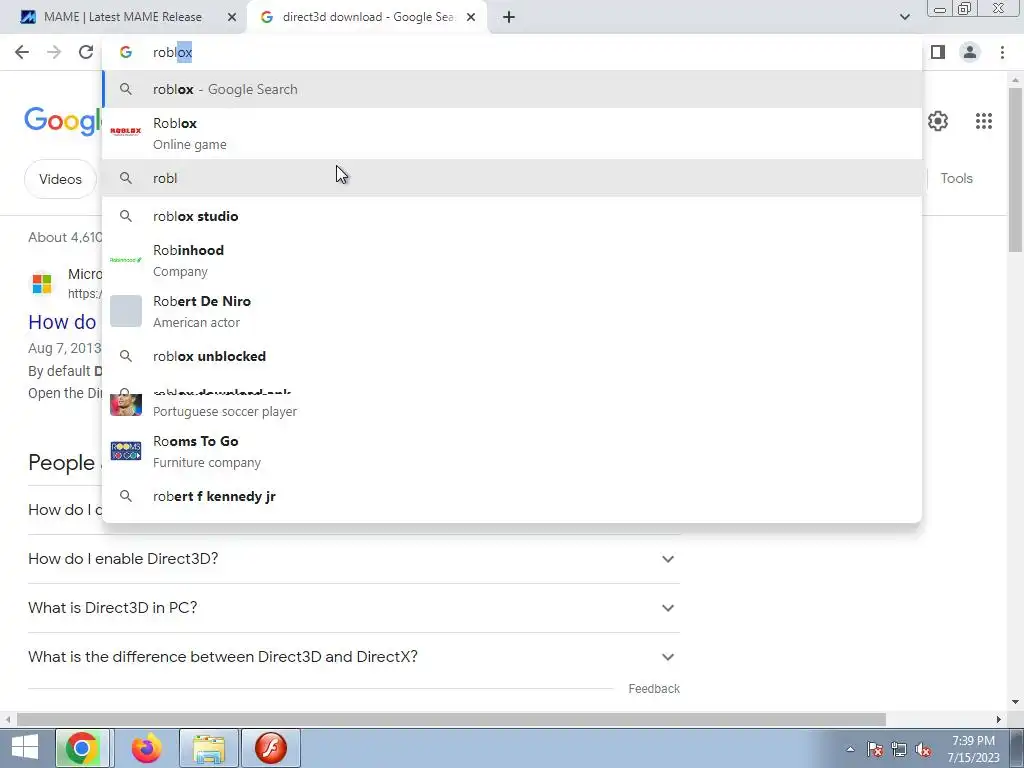
Task: Click the browser back arrow
Action: click(x=22, y=52)
